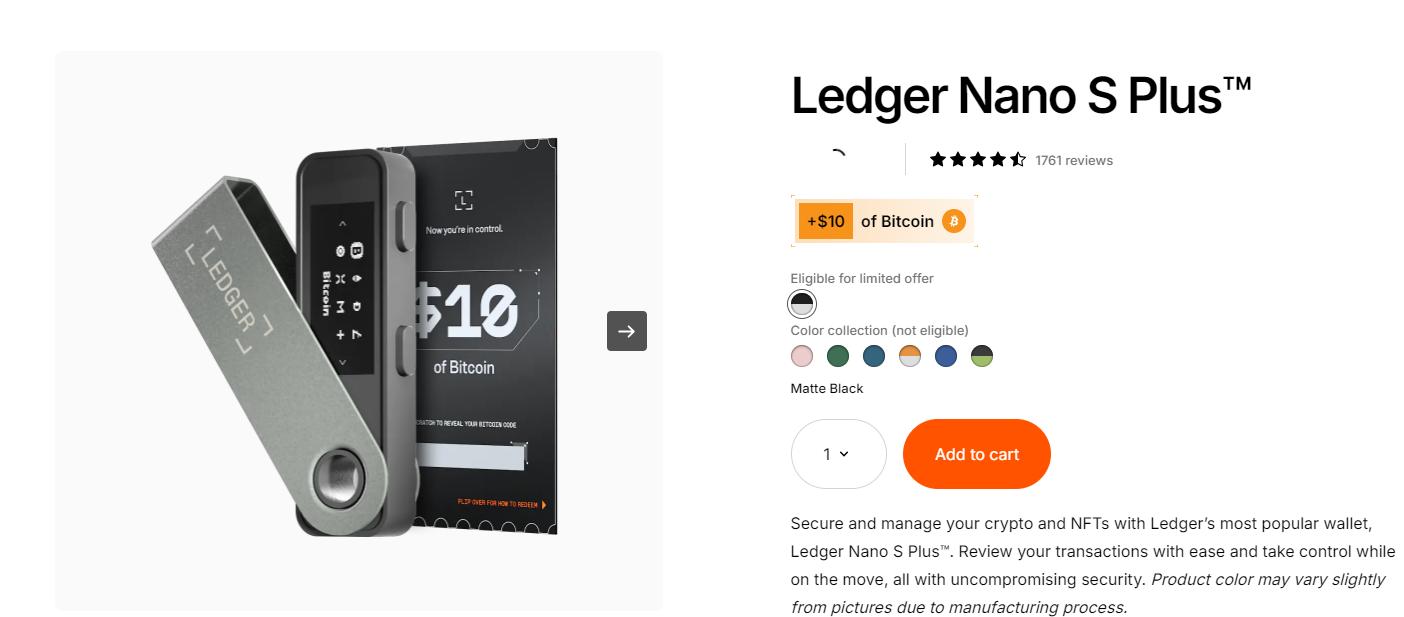Pick the orange and grey color swatch
This screenshot has height=617, width=1404.
click(x=910, y=356)
